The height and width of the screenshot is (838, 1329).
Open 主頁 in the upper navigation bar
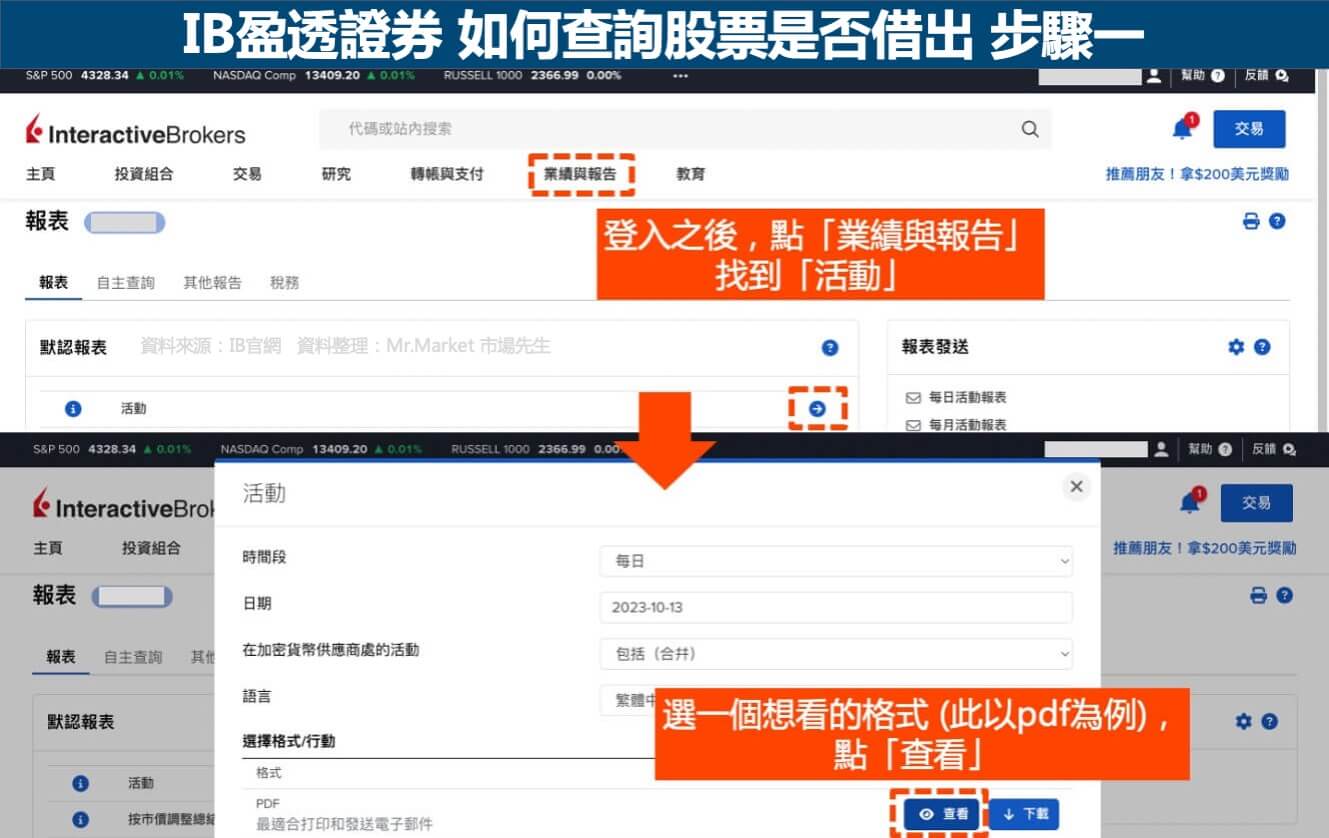(41, 174)
